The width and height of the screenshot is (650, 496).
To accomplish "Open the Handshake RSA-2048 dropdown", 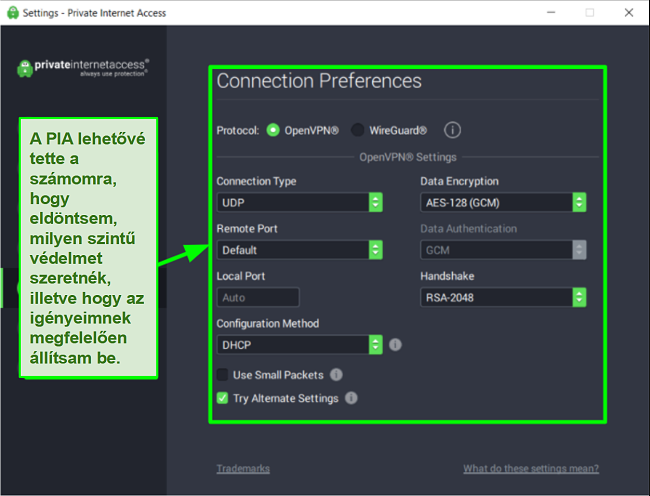I will 503,297.
